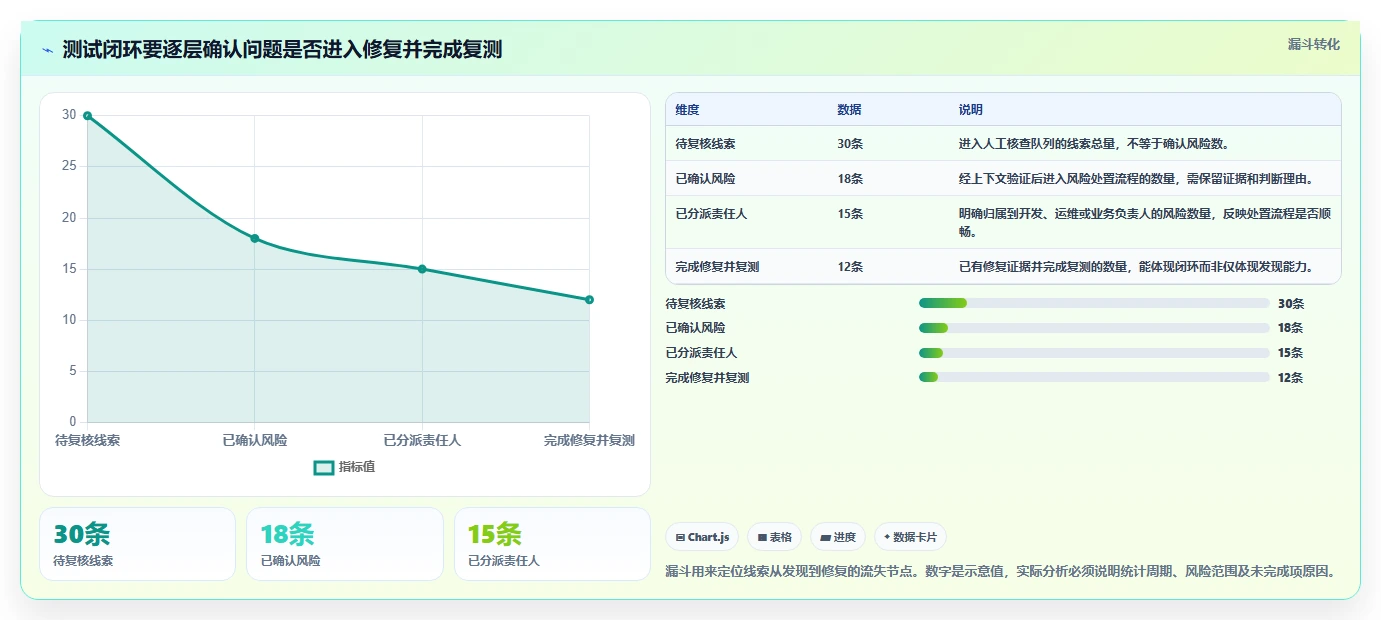Click the 数据 column header
1381x620 pixels.
tap(849, 110)
